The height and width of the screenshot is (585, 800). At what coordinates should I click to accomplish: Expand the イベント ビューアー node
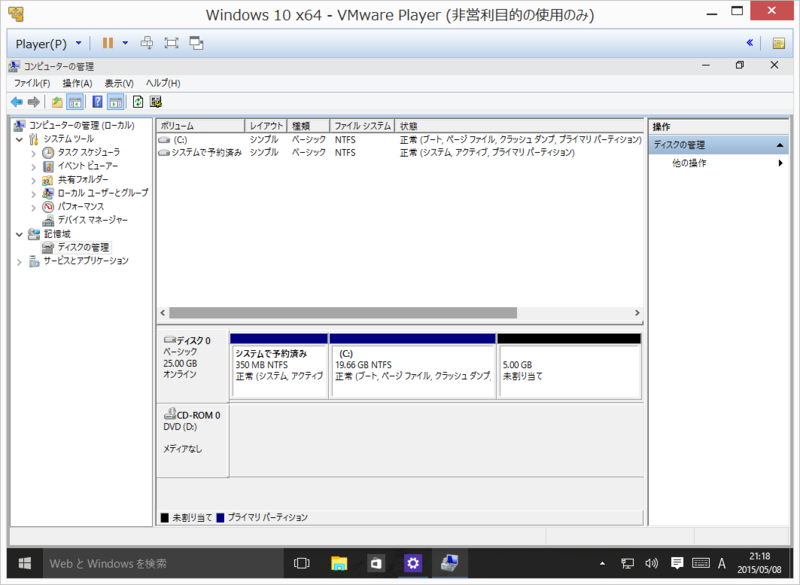tap(34, 167)
